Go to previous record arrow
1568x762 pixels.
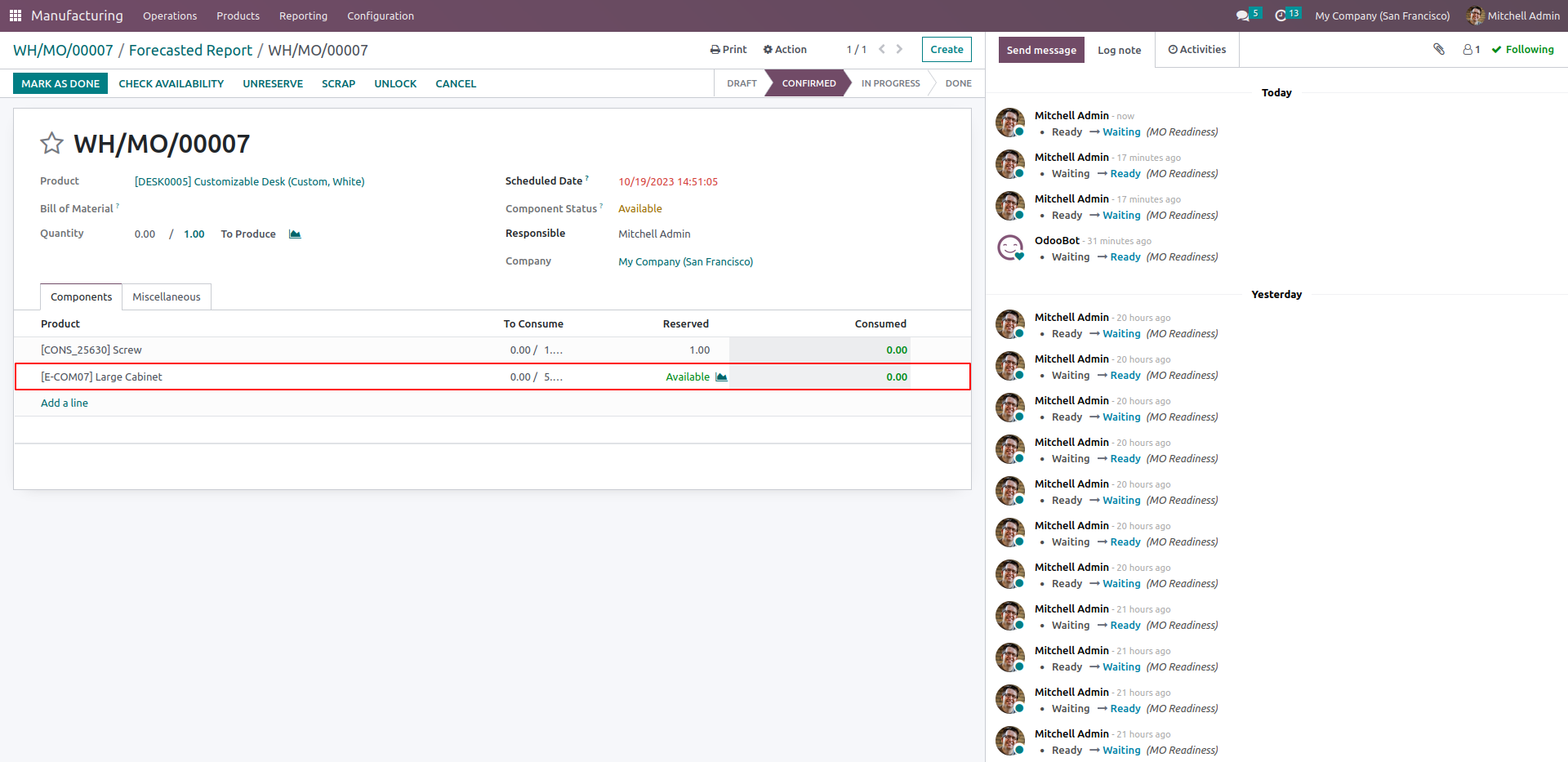(x=882, y=50)
